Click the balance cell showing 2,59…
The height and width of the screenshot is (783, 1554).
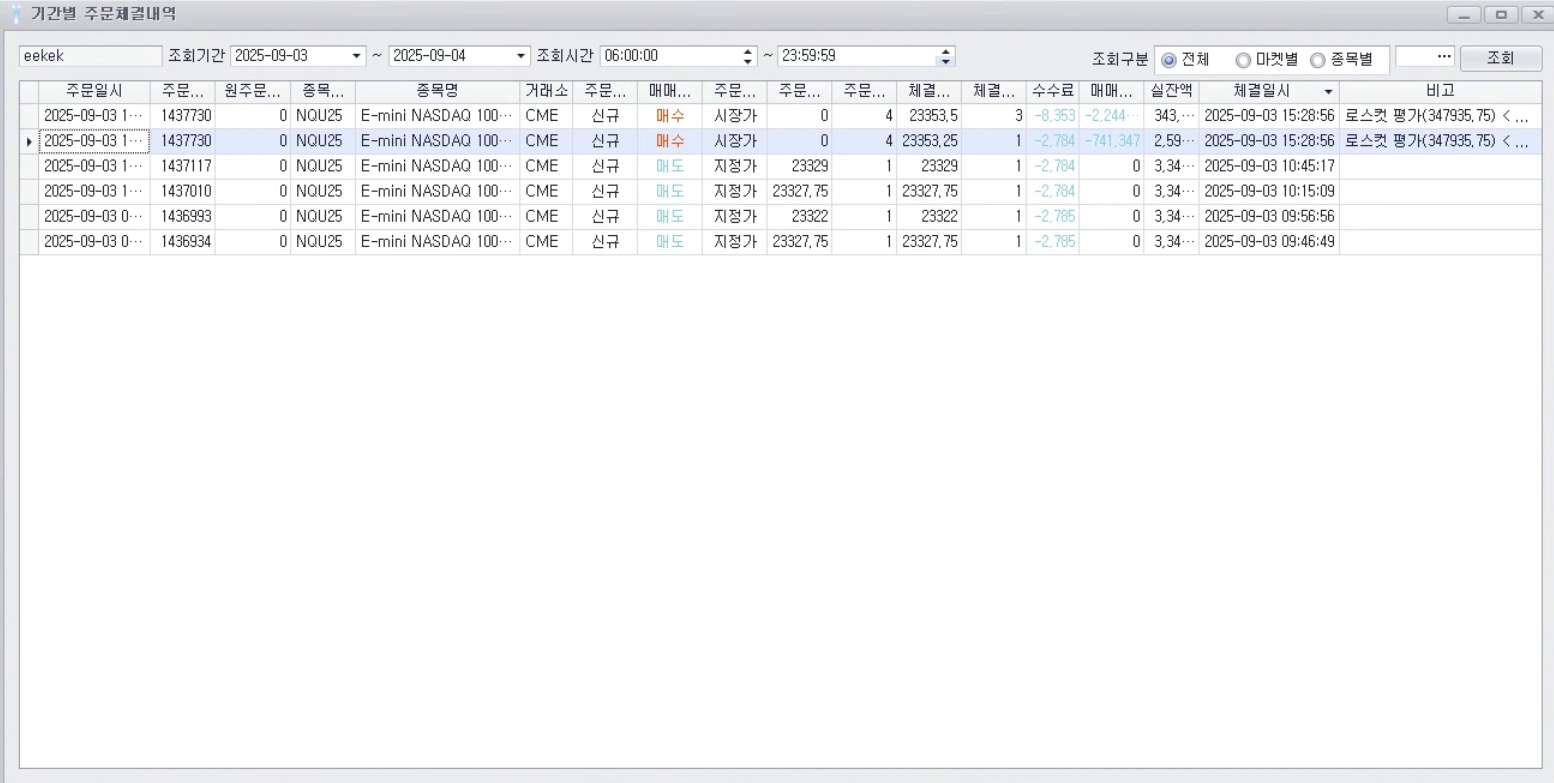1171,141
